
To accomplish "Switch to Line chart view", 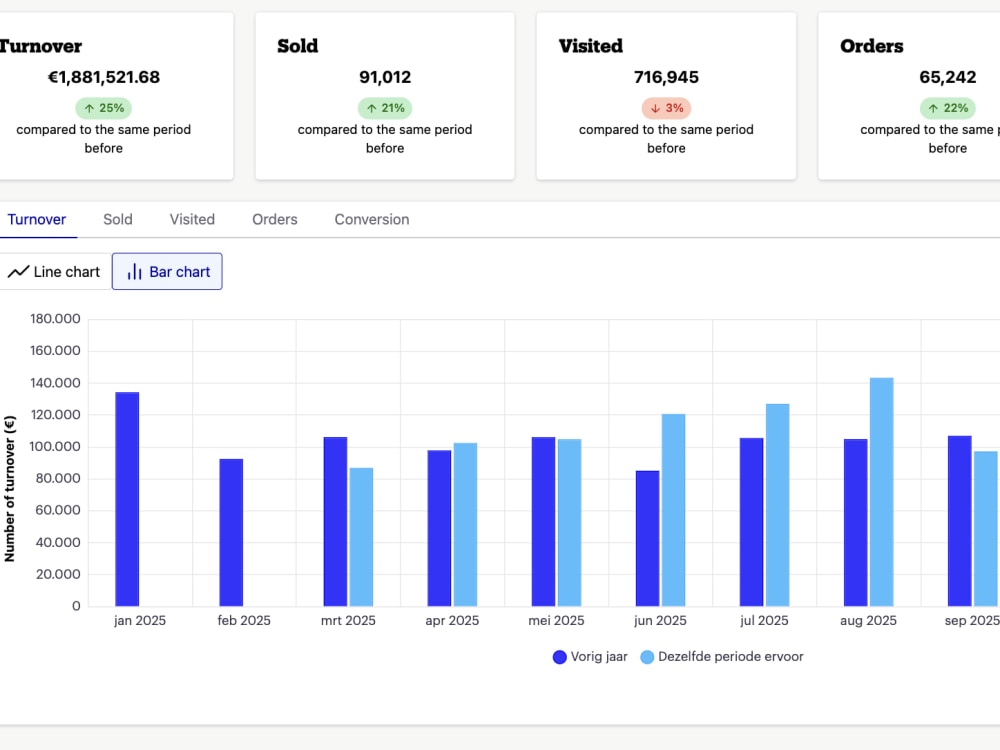I will click(54, 272).
